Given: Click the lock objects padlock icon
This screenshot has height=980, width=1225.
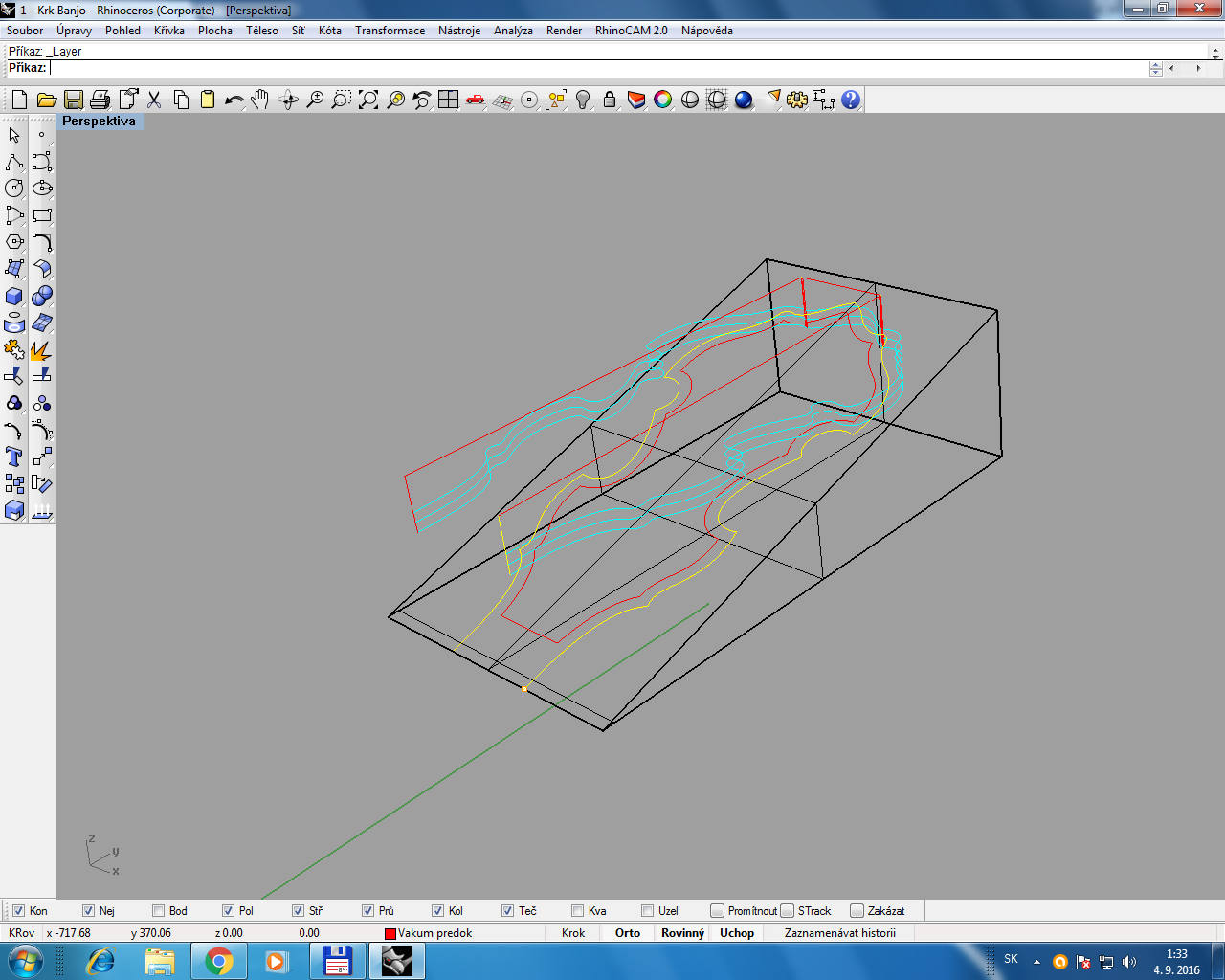Looking at the screenshot, I should click(x=610, y=100).
